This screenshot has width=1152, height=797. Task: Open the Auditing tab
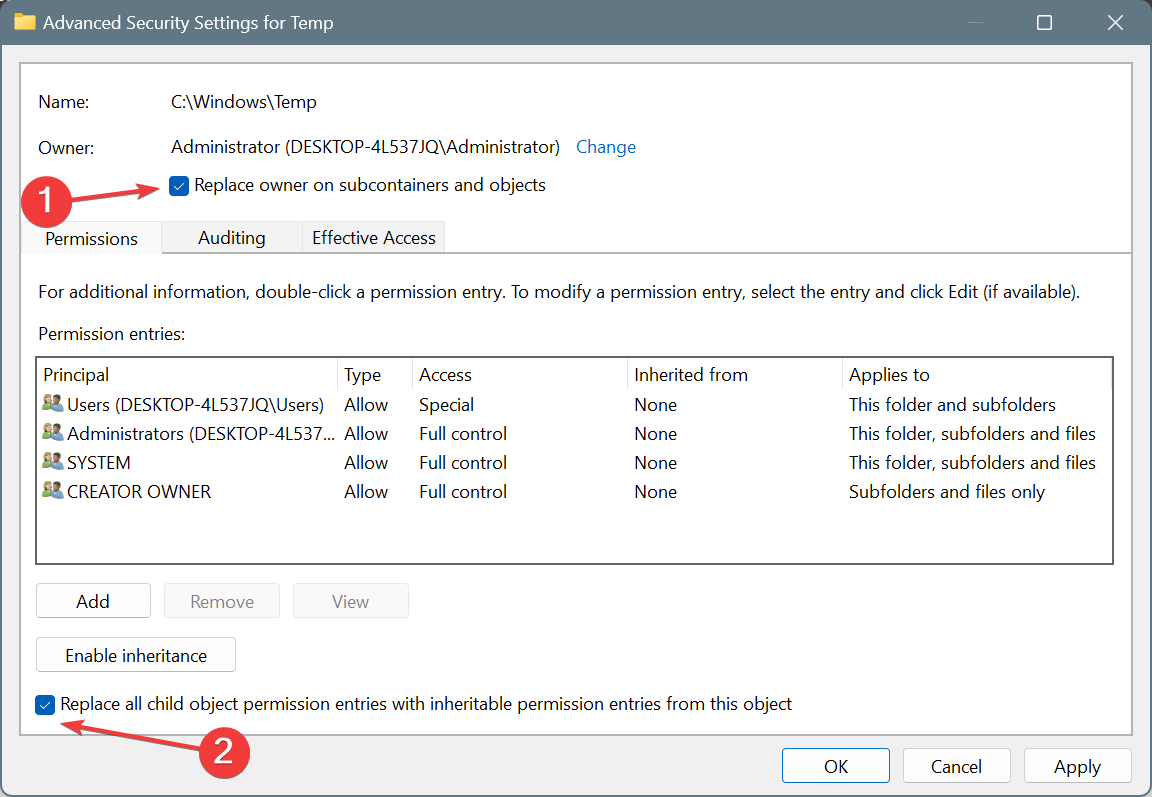pyautogui.click(x=231, y=237)
